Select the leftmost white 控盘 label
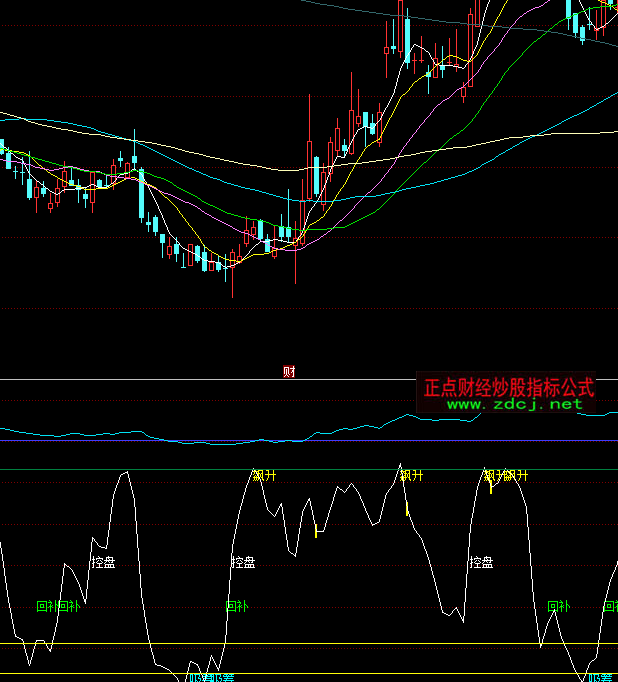 [103, 562]
